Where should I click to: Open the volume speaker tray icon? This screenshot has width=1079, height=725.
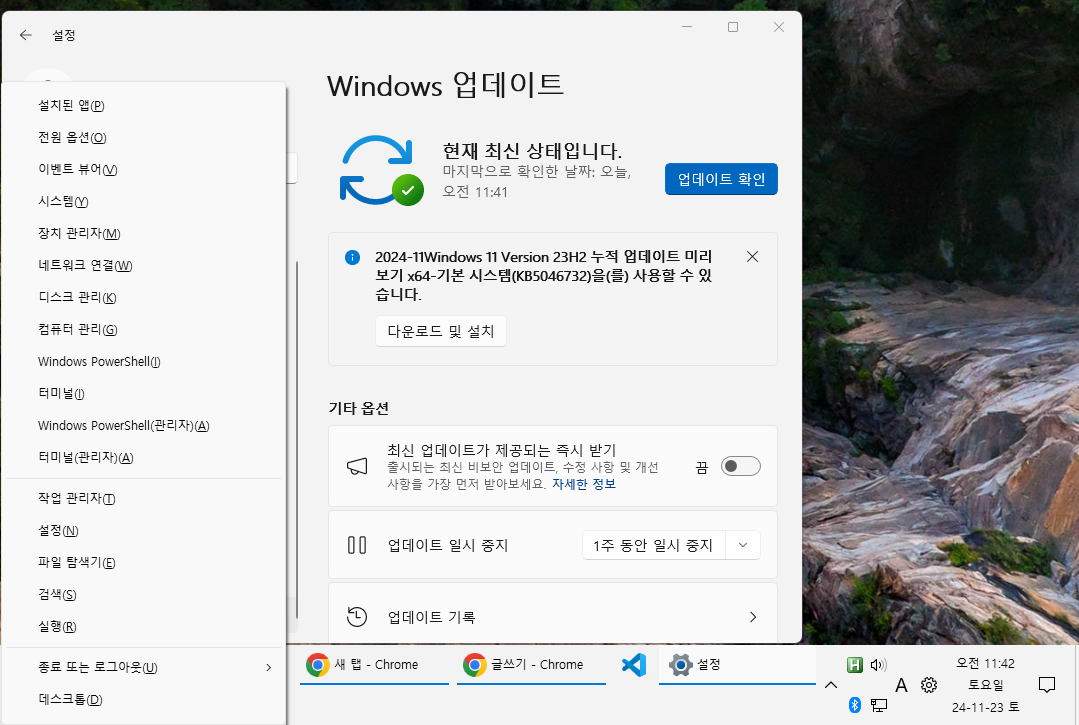[879, 664]
